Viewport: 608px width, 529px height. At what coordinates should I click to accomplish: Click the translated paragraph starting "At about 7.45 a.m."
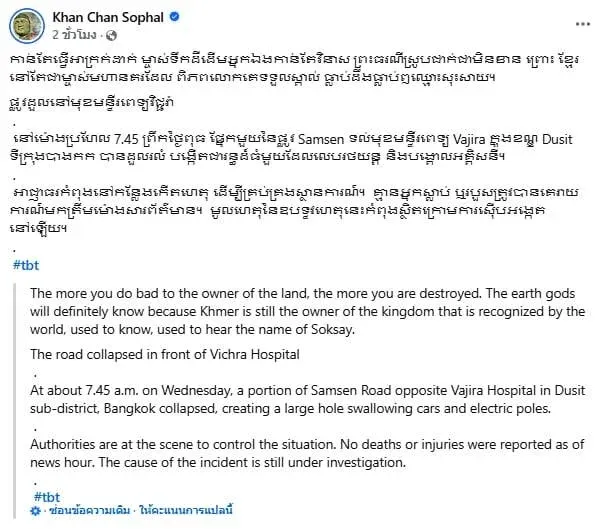(x=300, y=400)
